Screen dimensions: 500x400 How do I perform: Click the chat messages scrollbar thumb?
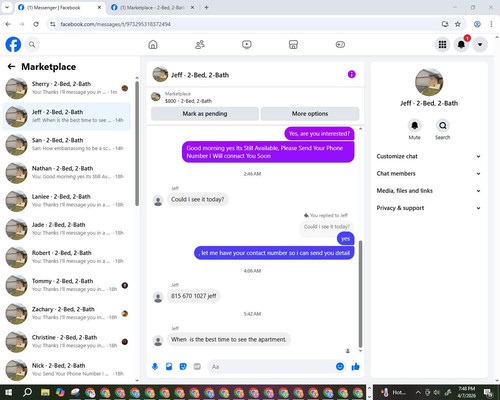pos(360,294)
